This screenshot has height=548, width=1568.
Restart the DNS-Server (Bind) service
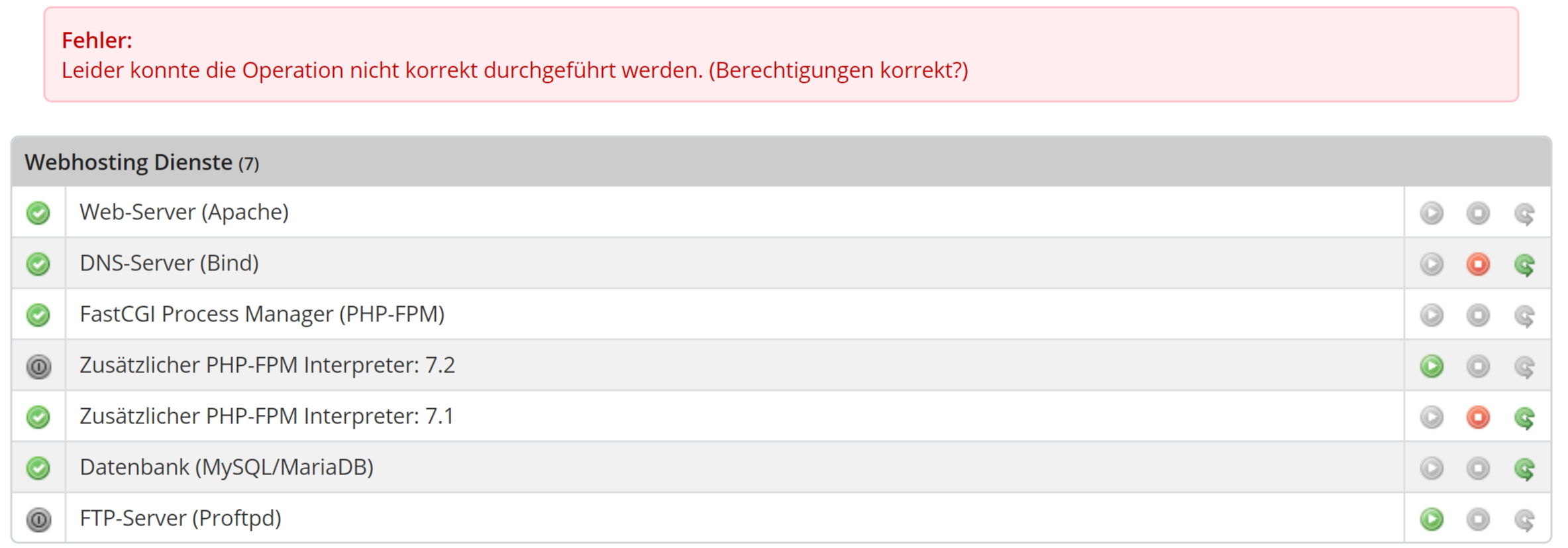[x=1524, y=265]
